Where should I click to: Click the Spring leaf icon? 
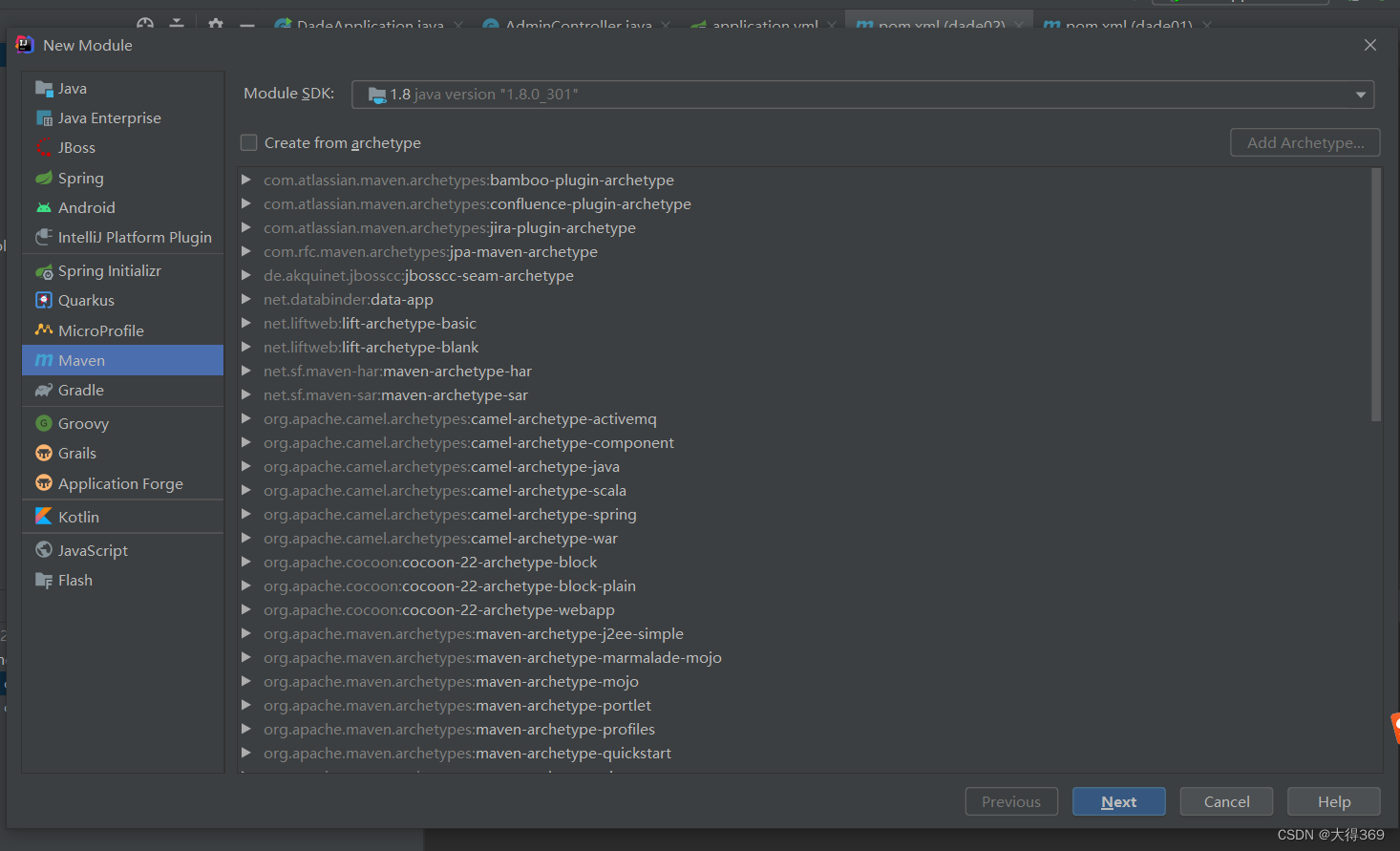pos(44,179)
